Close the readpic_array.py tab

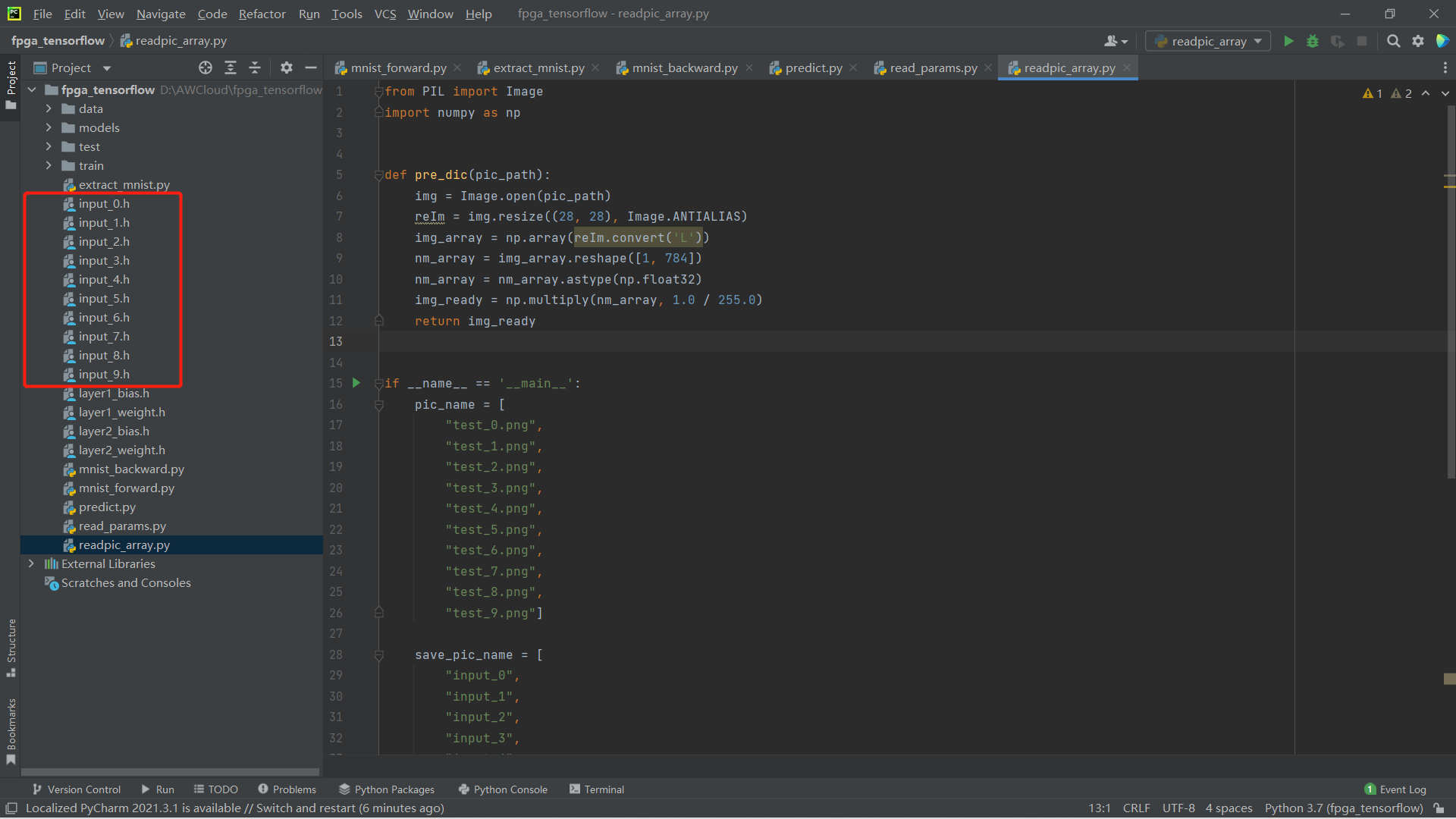[x=1127, y=67]
